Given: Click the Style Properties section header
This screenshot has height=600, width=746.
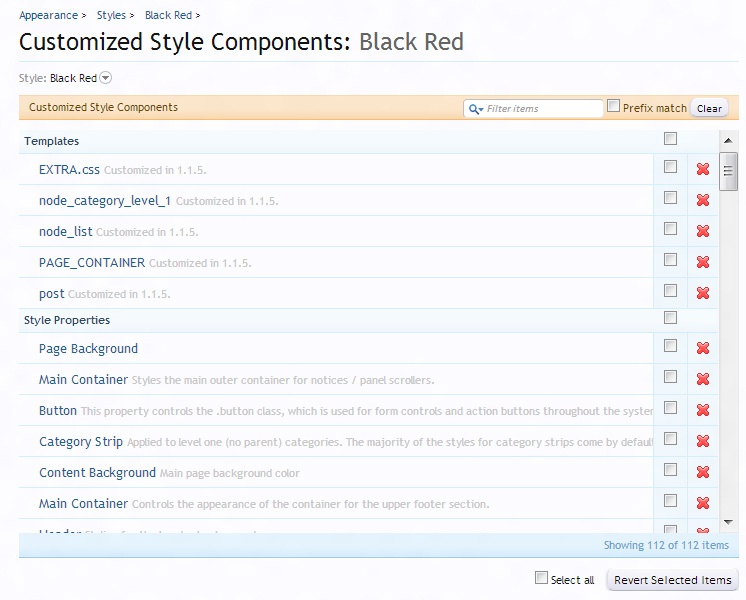Looking at the screenshot, I should (67, 320).
